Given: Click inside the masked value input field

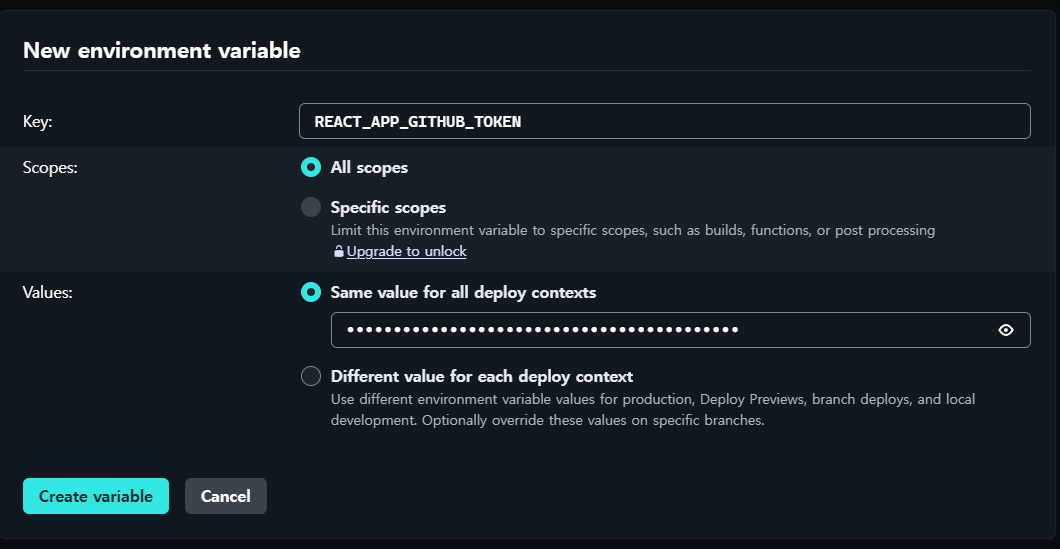Looking at the screenshot, I should (x=660, y=330).
